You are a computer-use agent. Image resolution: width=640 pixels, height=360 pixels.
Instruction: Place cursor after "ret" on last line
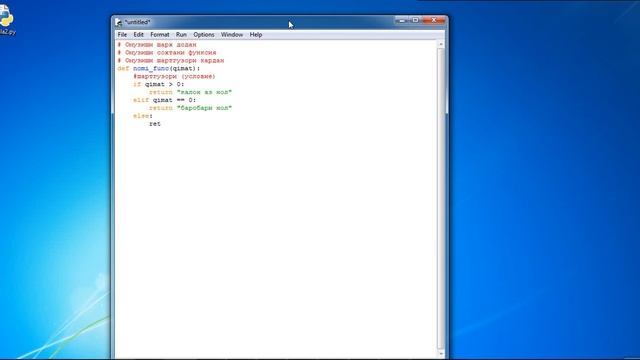(161, 124)
